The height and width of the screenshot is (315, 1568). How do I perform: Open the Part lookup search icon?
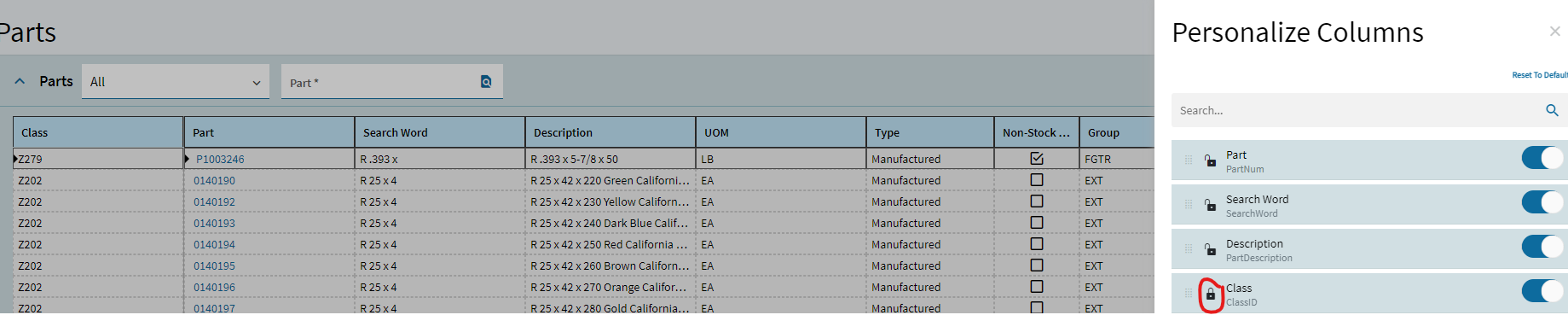tap(486, 82)
